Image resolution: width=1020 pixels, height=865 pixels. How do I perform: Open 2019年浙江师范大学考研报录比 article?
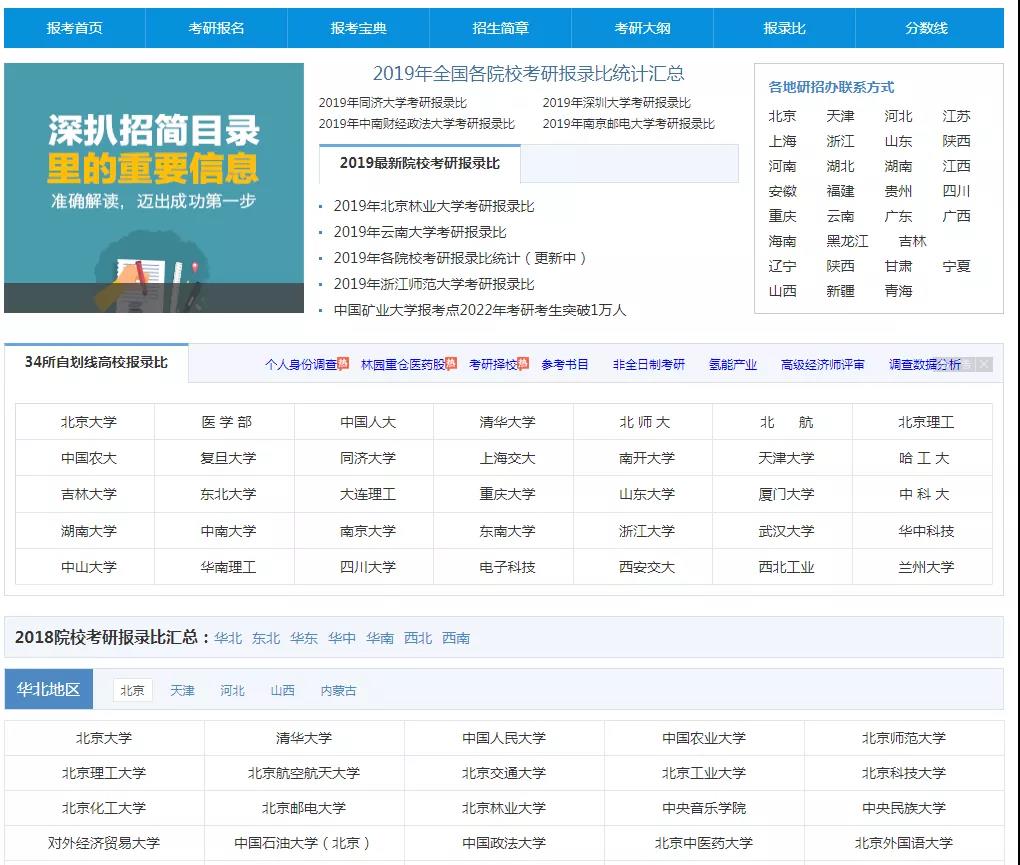click(x=434, y=284)
